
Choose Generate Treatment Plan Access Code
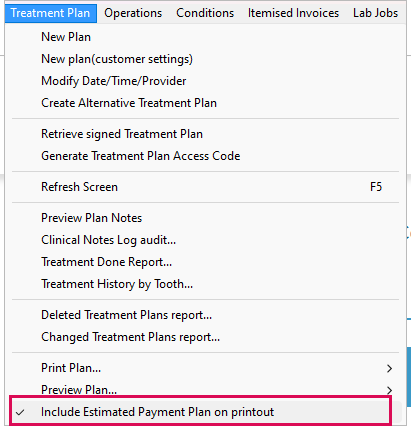(x=205, y=156)
